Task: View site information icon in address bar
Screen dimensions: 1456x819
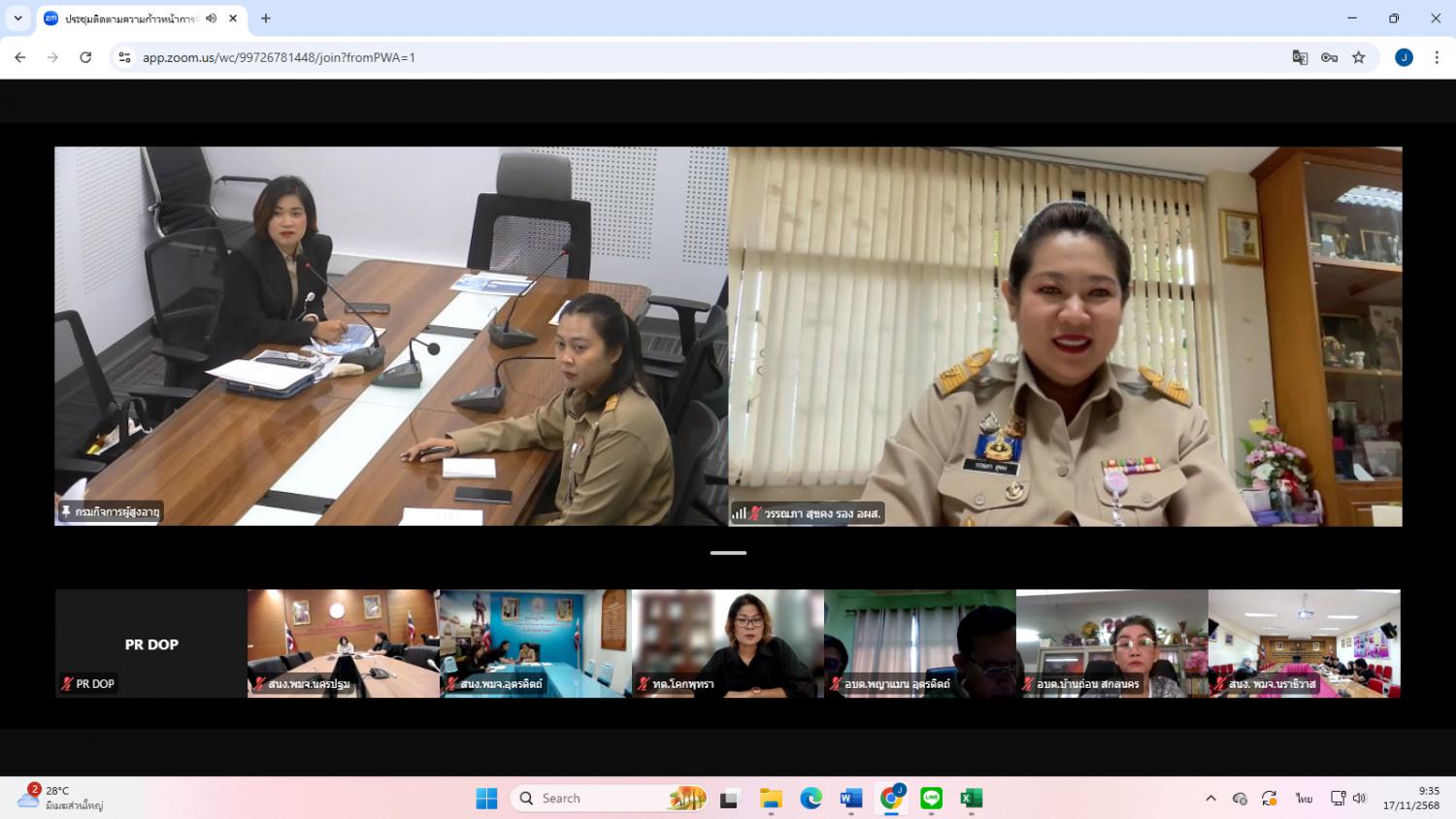Action: point(124,57)
